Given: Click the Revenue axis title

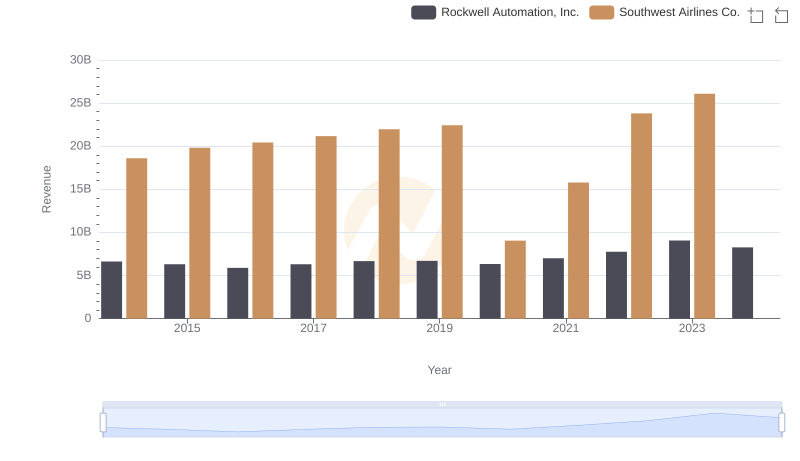Looking at the screenshot, I should (x=46, y=189).
